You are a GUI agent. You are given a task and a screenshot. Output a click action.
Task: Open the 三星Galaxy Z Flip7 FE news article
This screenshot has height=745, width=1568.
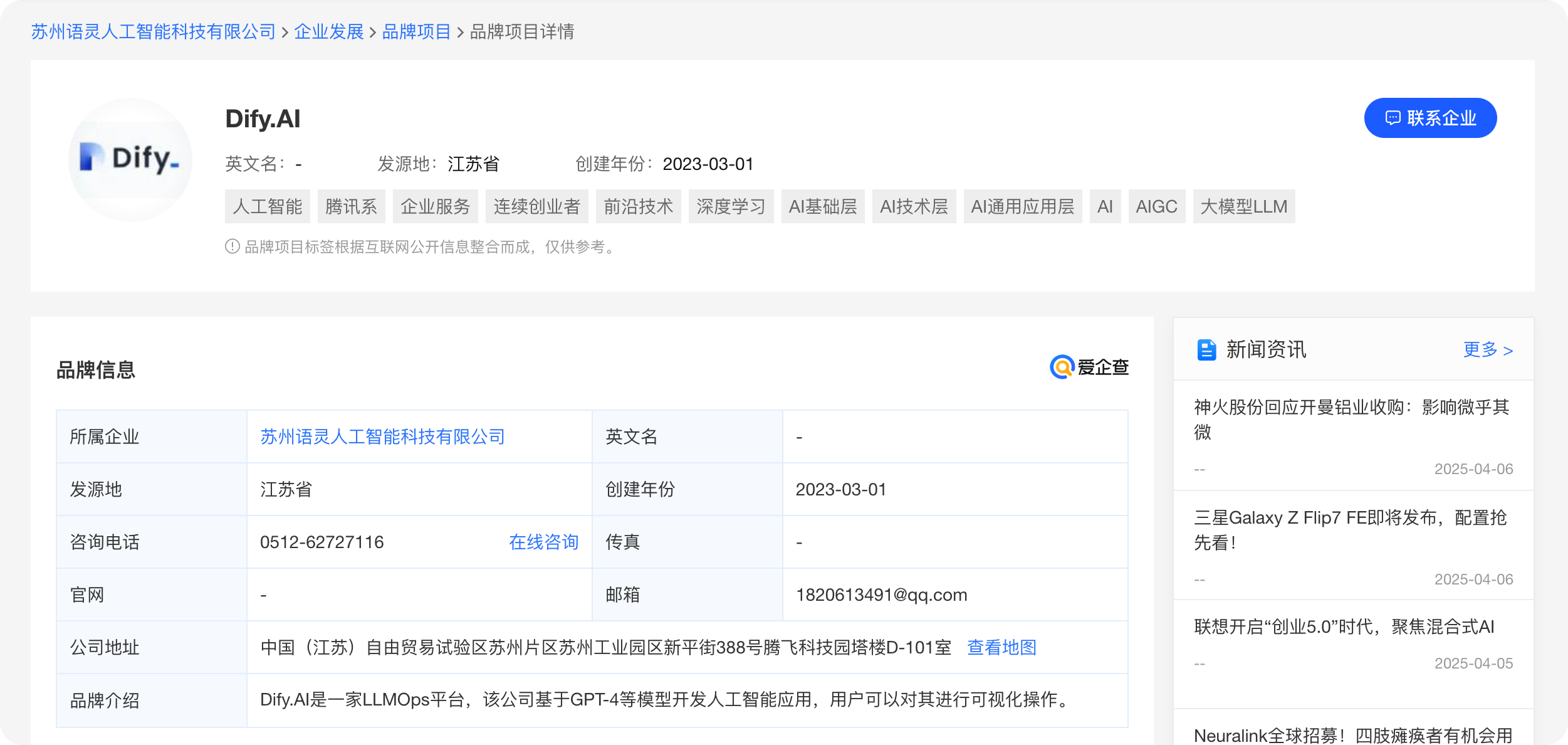click(1352, 531)
